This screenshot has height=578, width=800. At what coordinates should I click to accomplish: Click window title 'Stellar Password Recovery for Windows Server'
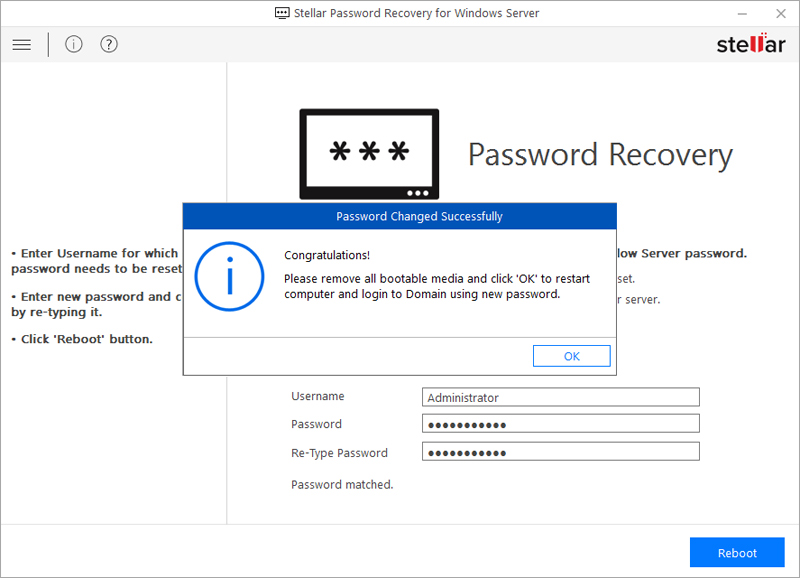pyautogui.click(x=416, y=13)
